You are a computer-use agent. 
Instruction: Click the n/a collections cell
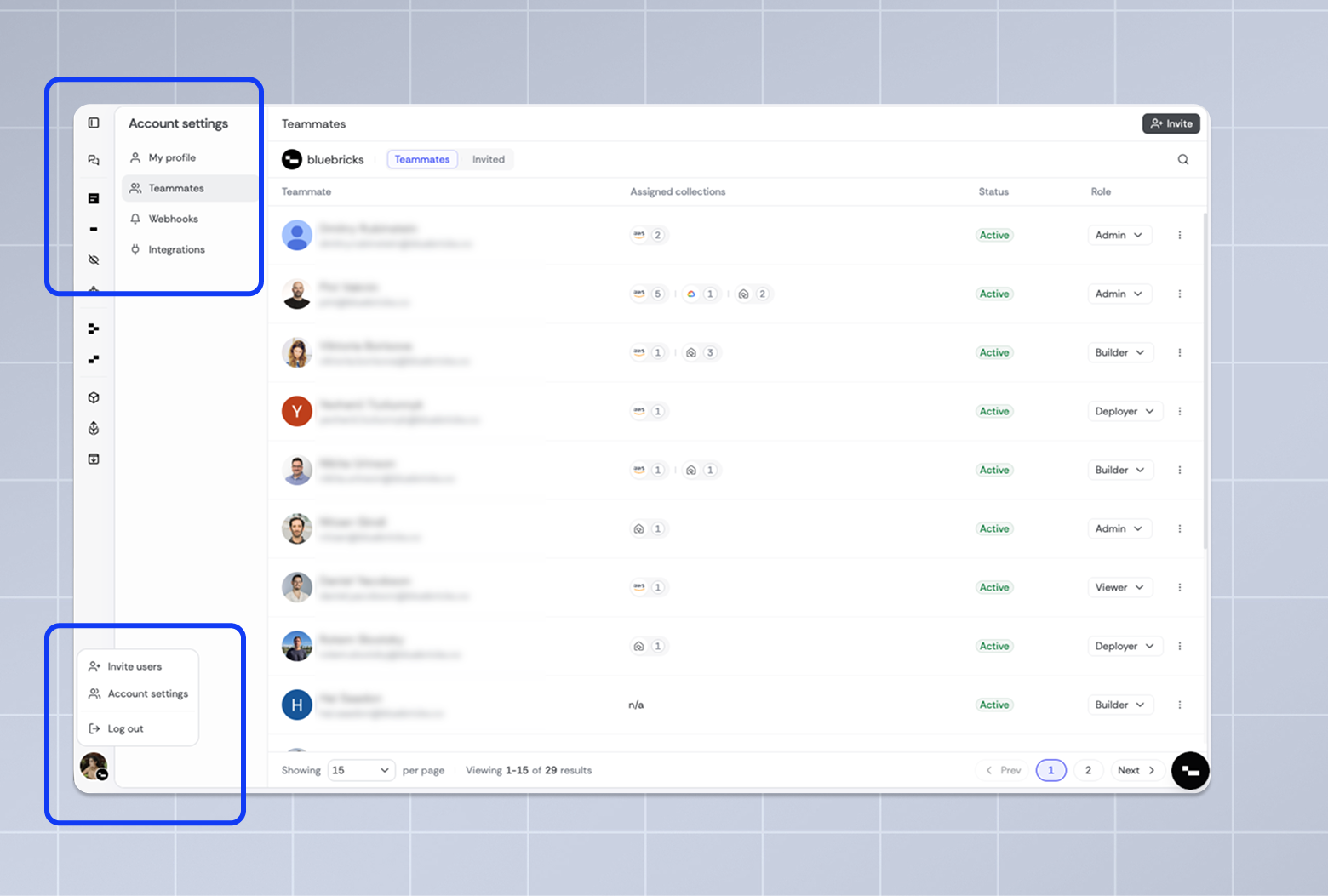point(636,705)
